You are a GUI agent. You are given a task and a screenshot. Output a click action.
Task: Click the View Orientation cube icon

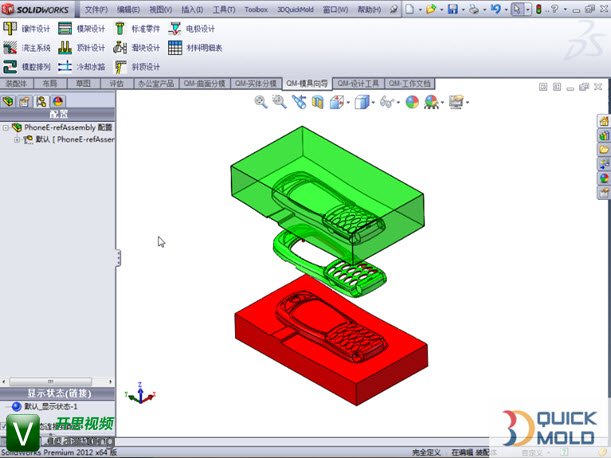coord(336,102)
